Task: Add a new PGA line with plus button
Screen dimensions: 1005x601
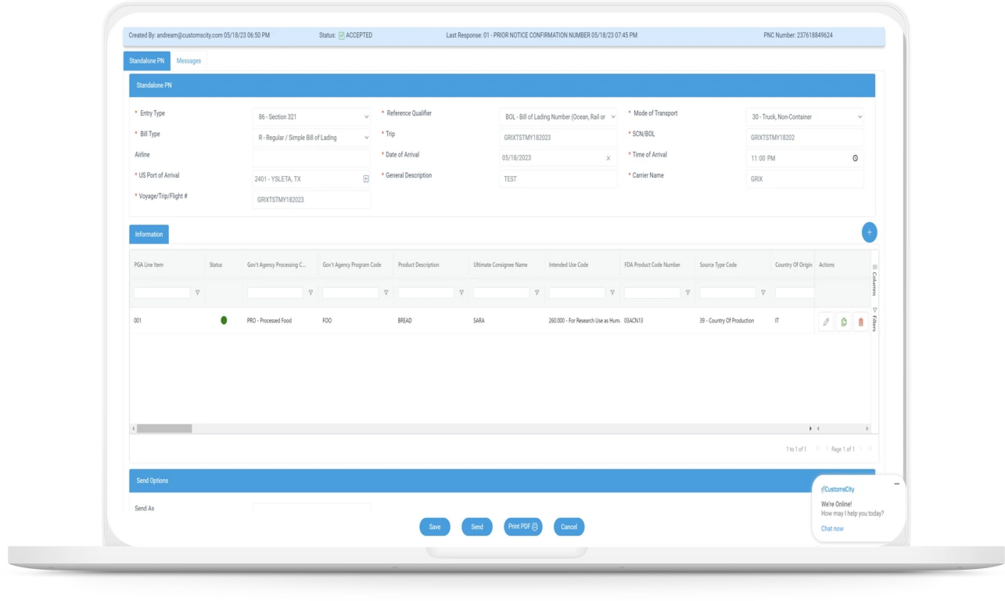Action: [869, 233]
